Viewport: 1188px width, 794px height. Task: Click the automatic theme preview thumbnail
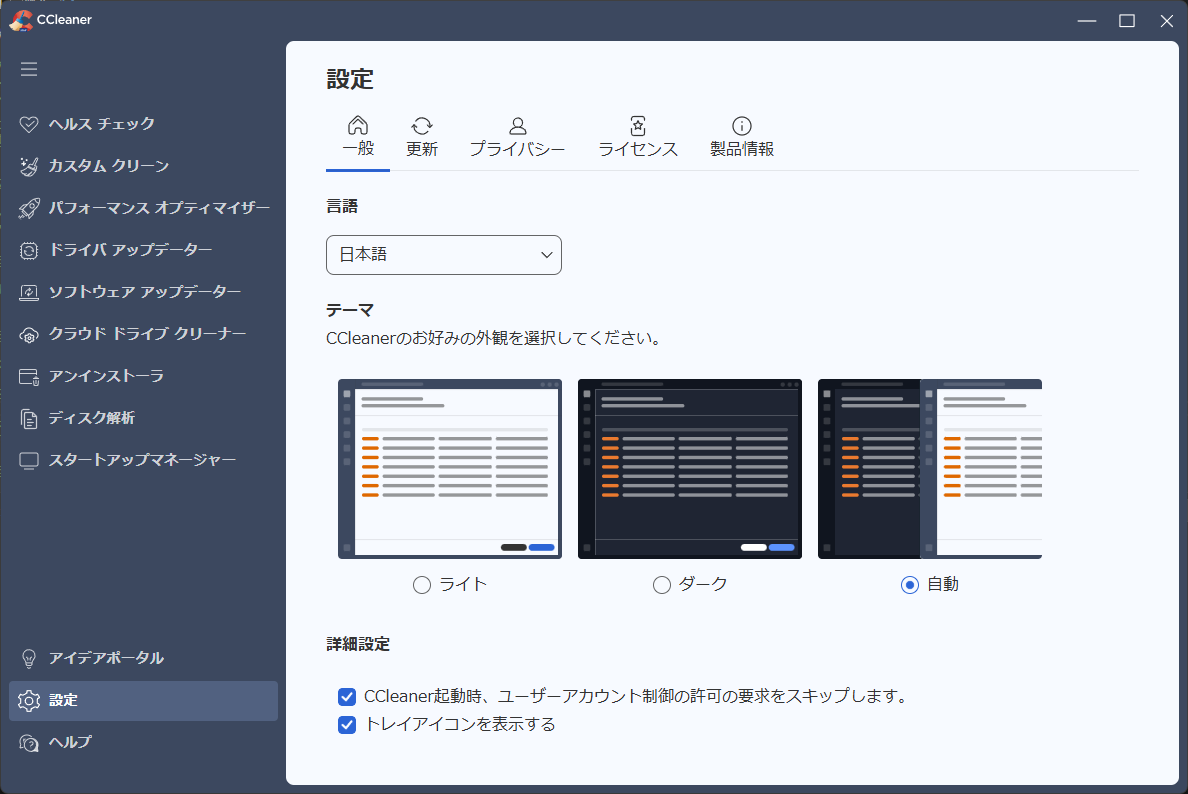(x=930, y=469)
